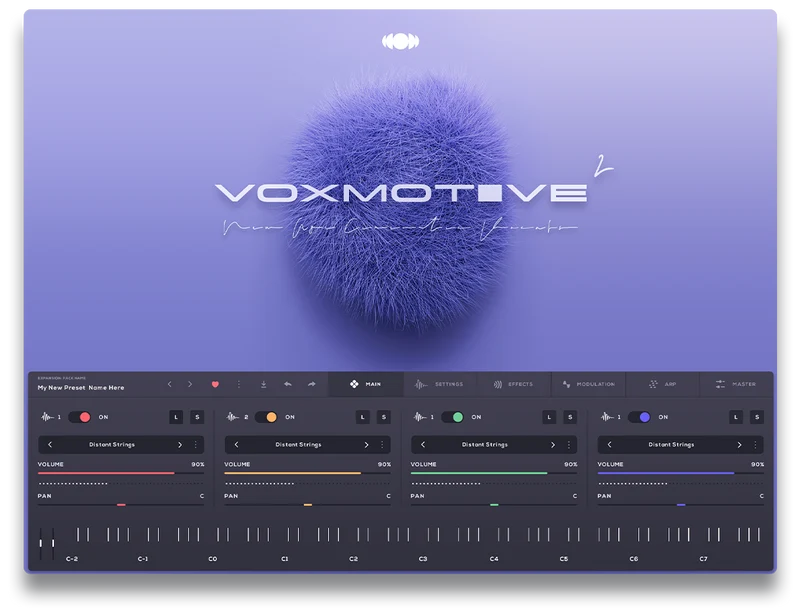Open three-dot menu in green layer's sound selector
The height and width of the screenshot is (610, 800).
coord(569,445)
